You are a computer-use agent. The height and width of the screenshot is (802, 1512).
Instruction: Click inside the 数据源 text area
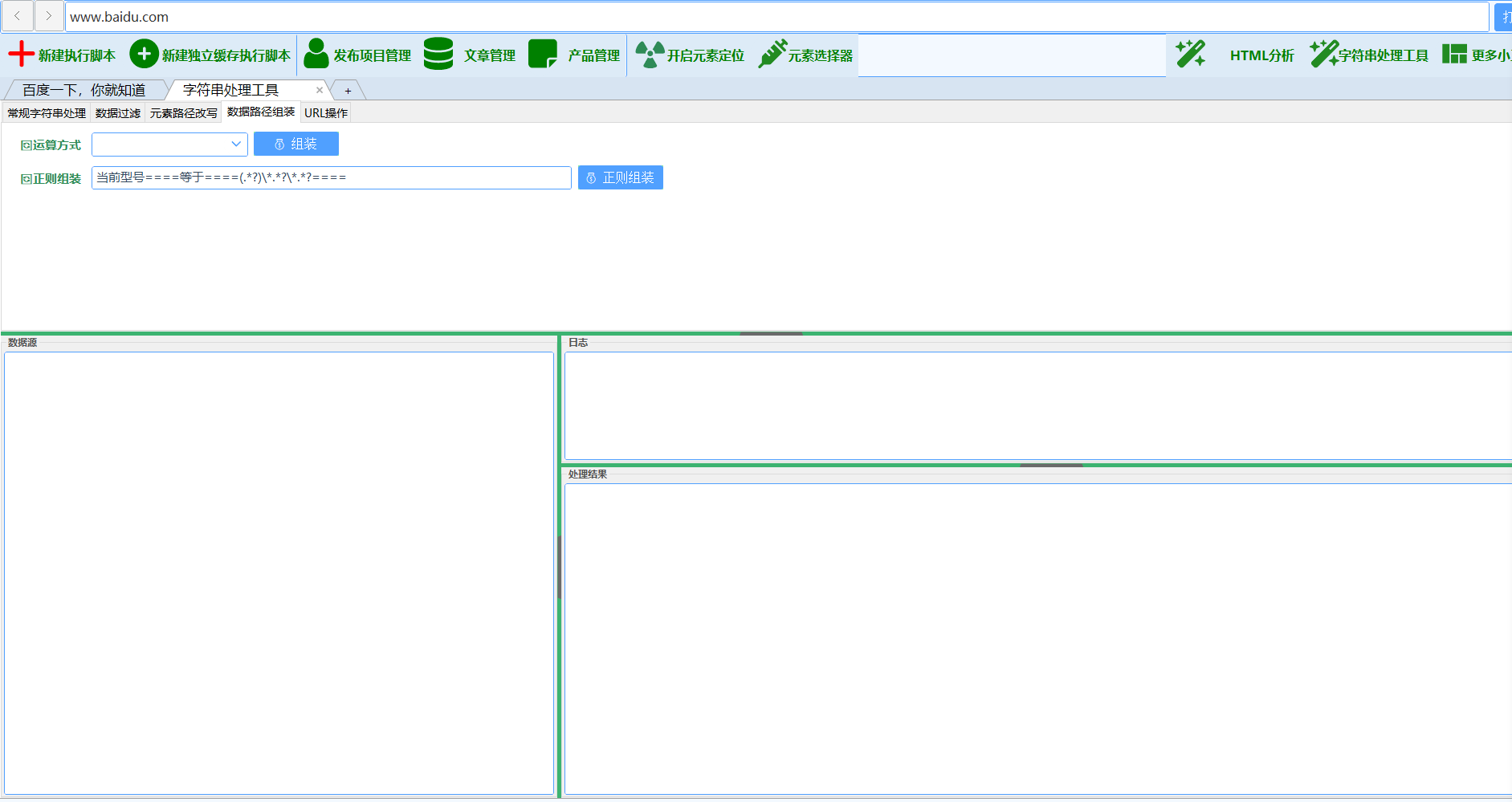tap(279, 572)
